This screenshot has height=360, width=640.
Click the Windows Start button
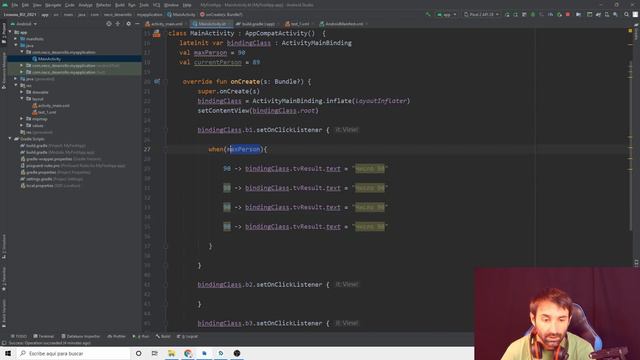pyautogui.click(x=8, y=353)
